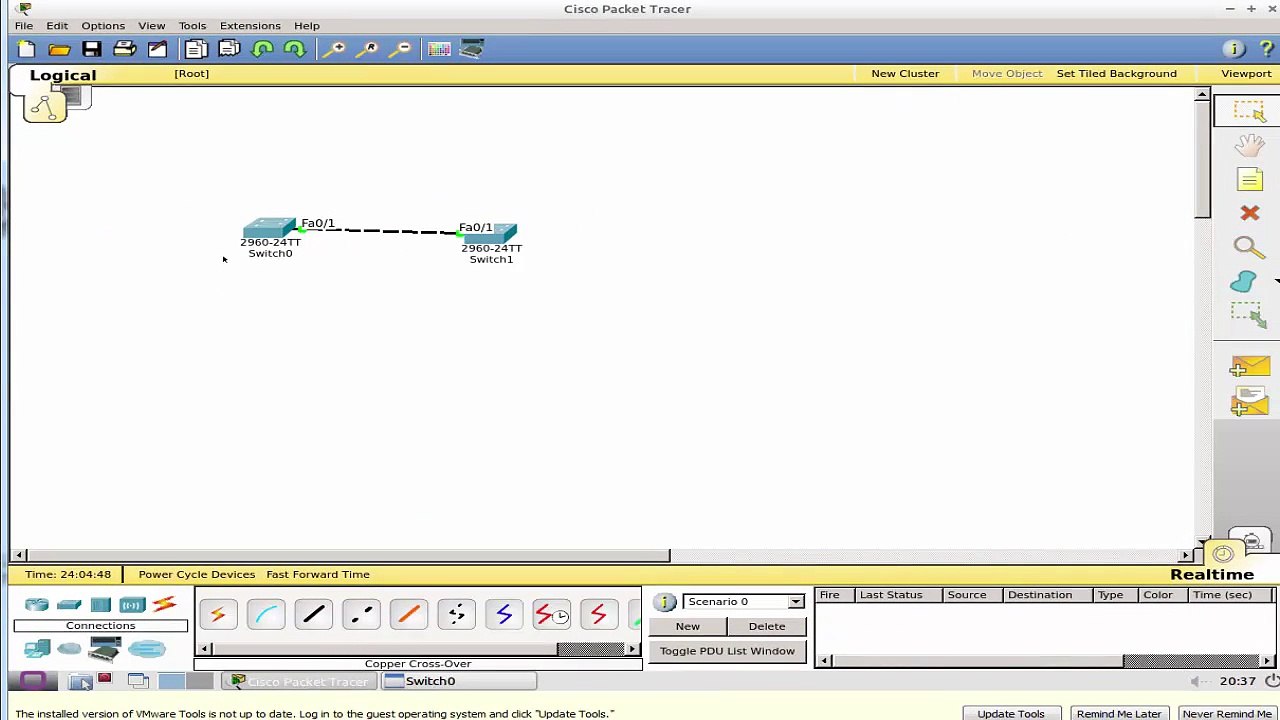Open the Edit menu
The image size is (1280, 720).
point(57,26)
